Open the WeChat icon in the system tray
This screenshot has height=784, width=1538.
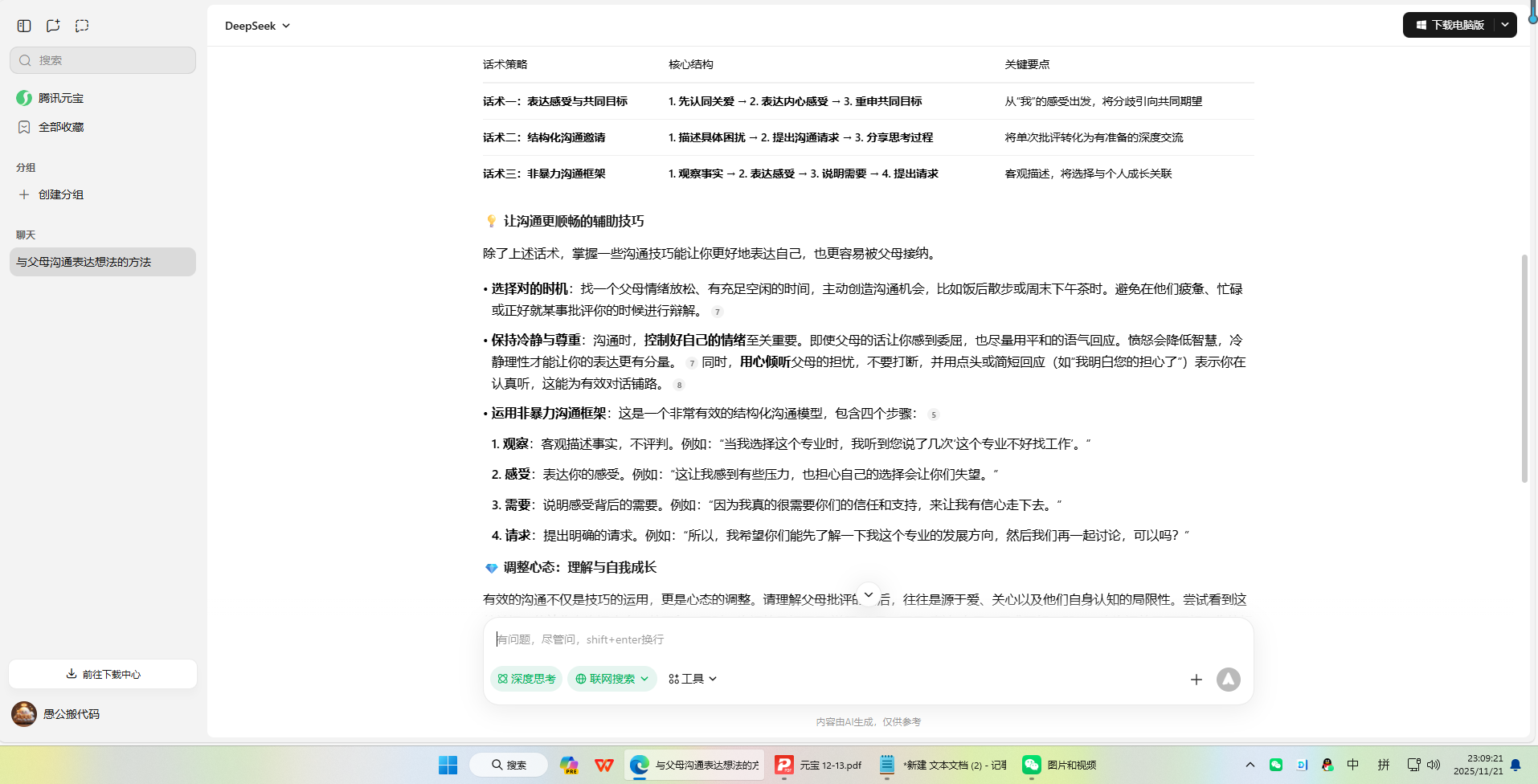tap(1276, 764)
